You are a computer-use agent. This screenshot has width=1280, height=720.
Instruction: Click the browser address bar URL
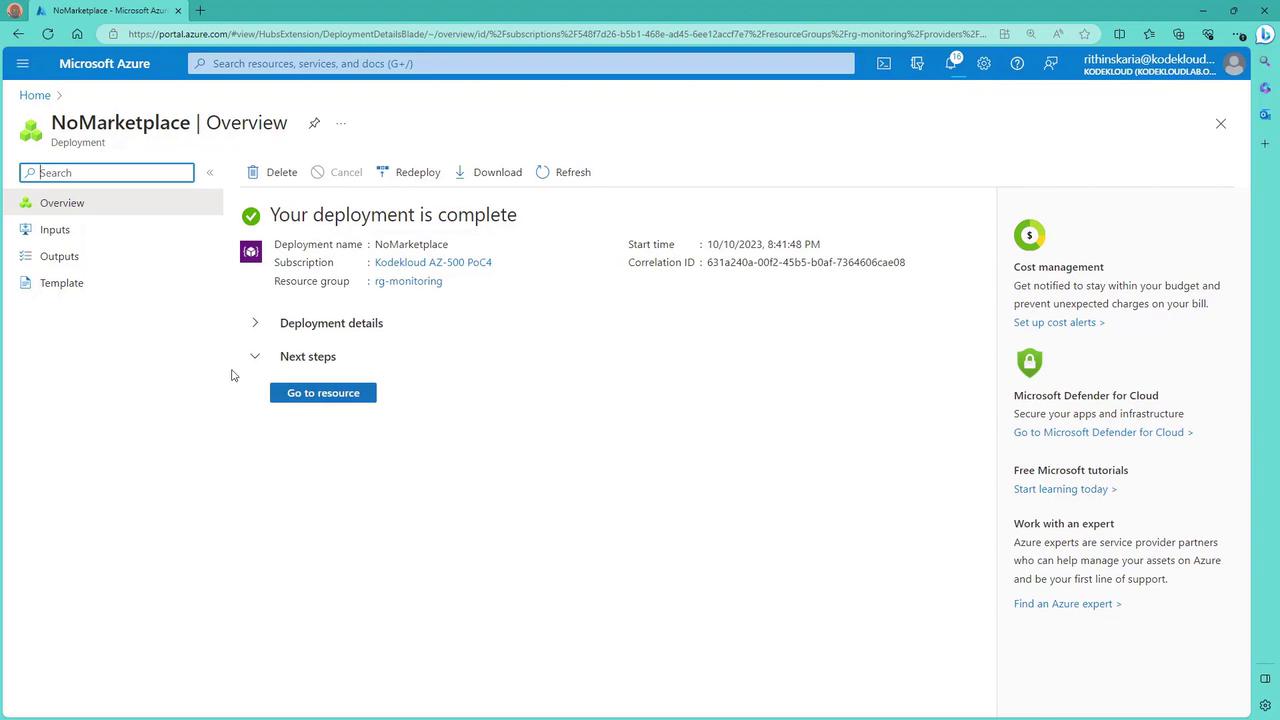(557, 34)
